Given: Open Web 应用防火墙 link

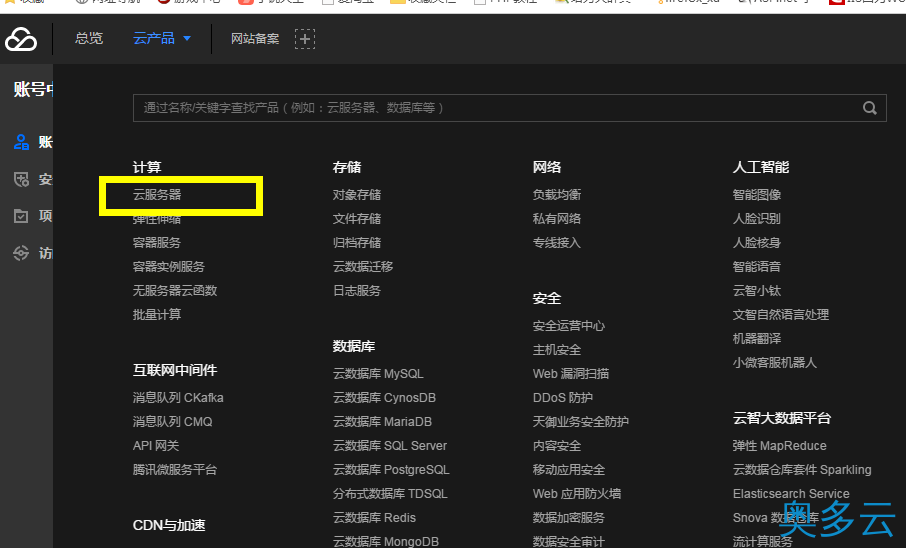Looking at the screenshot, I should (x=577, y=494).
